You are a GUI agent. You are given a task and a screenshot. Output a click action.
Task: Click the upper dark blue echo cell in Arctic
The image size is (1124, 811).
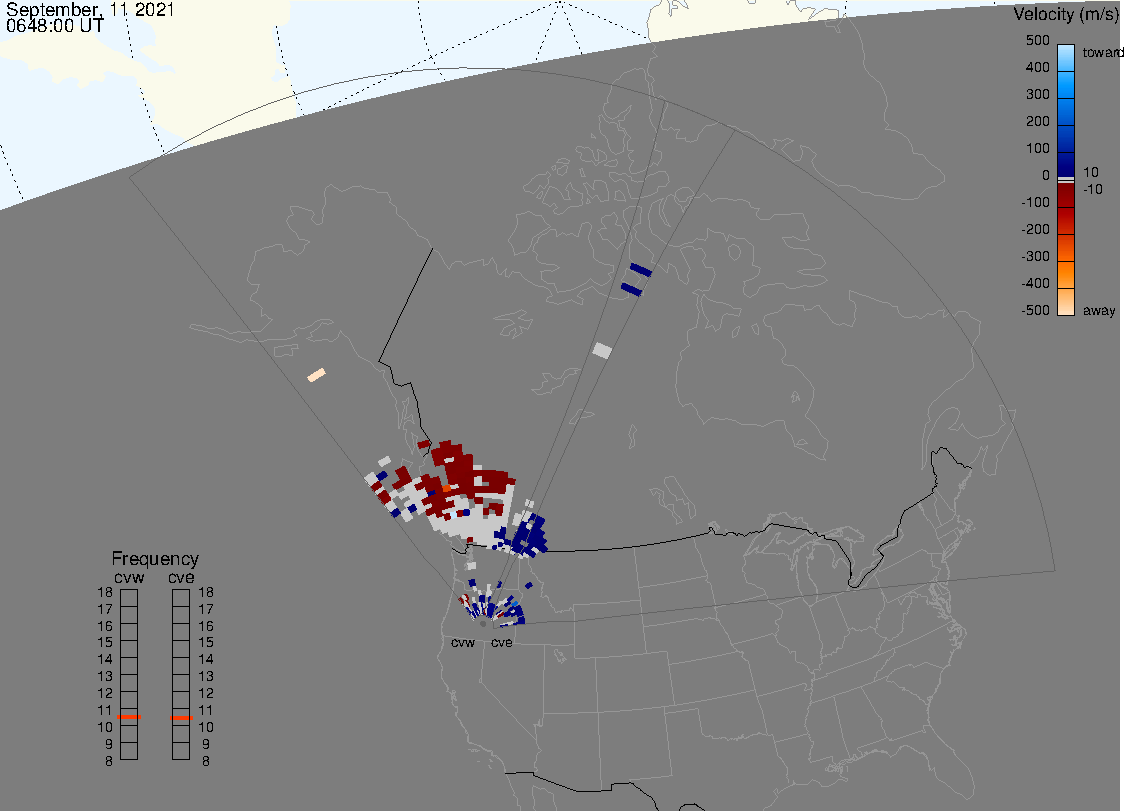pyautogui.click(x=640, y=270)
